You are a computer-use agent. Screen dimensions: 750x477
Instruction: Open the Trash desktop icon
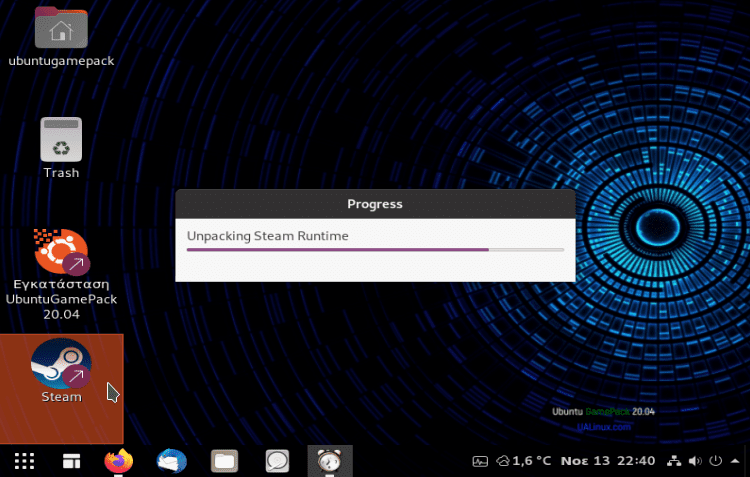[x=61, y=139]
